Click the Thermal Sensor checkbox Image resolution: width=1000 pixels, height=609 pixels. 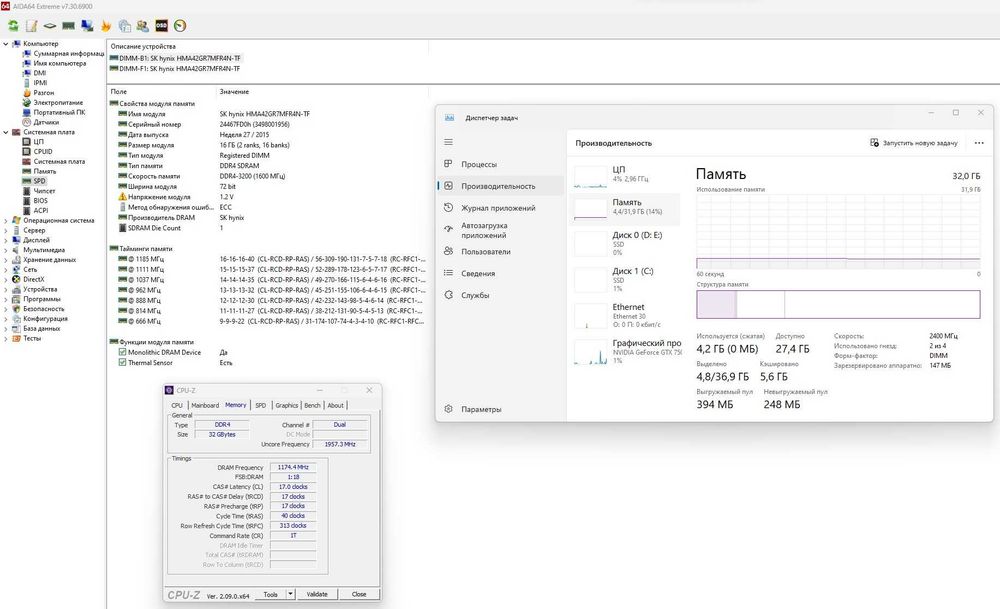[122, 362]
